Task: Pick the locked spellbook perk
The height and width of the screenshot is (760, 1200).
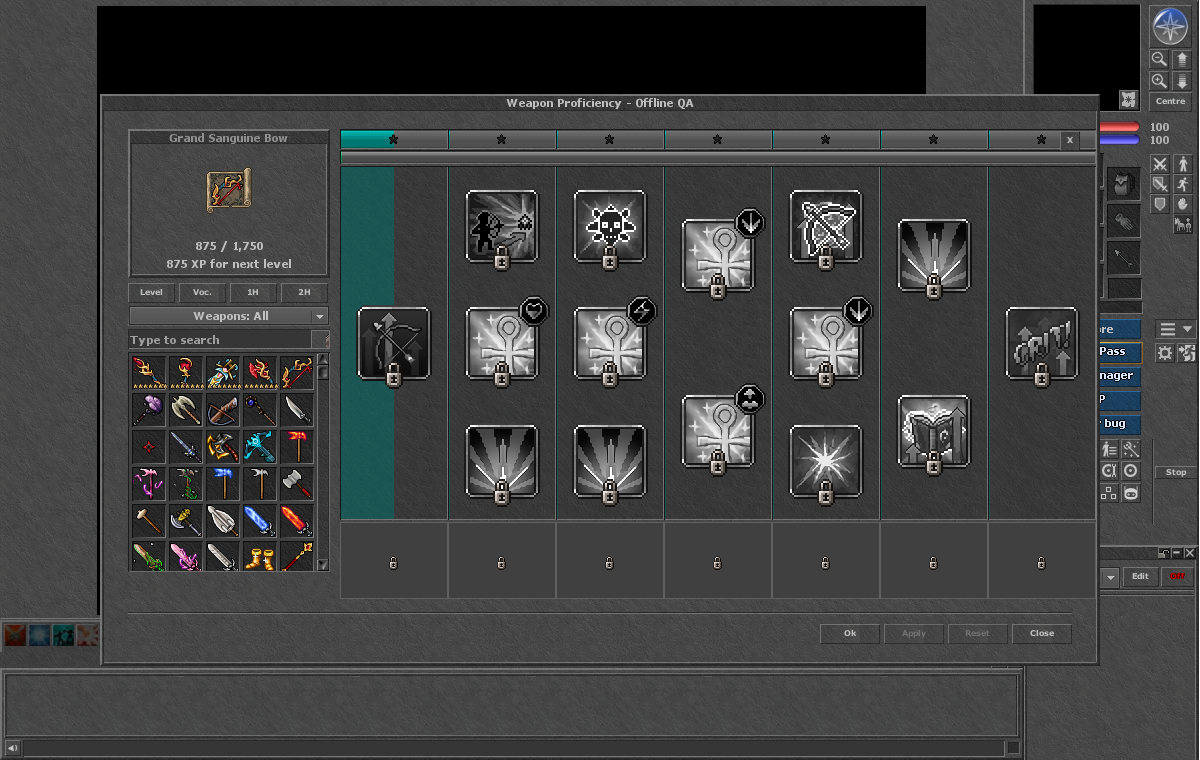Action: 934,431
